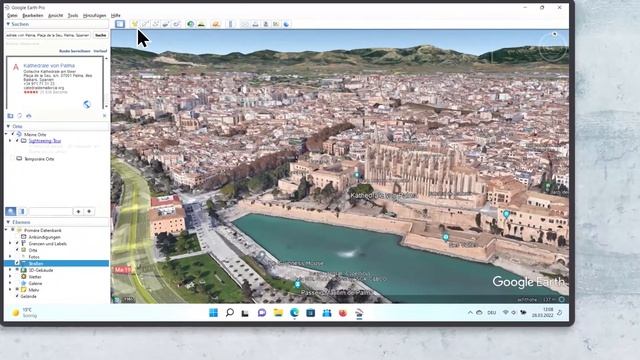Click the Route berechnen link
640x360 pixels.
tap(75, 51)
